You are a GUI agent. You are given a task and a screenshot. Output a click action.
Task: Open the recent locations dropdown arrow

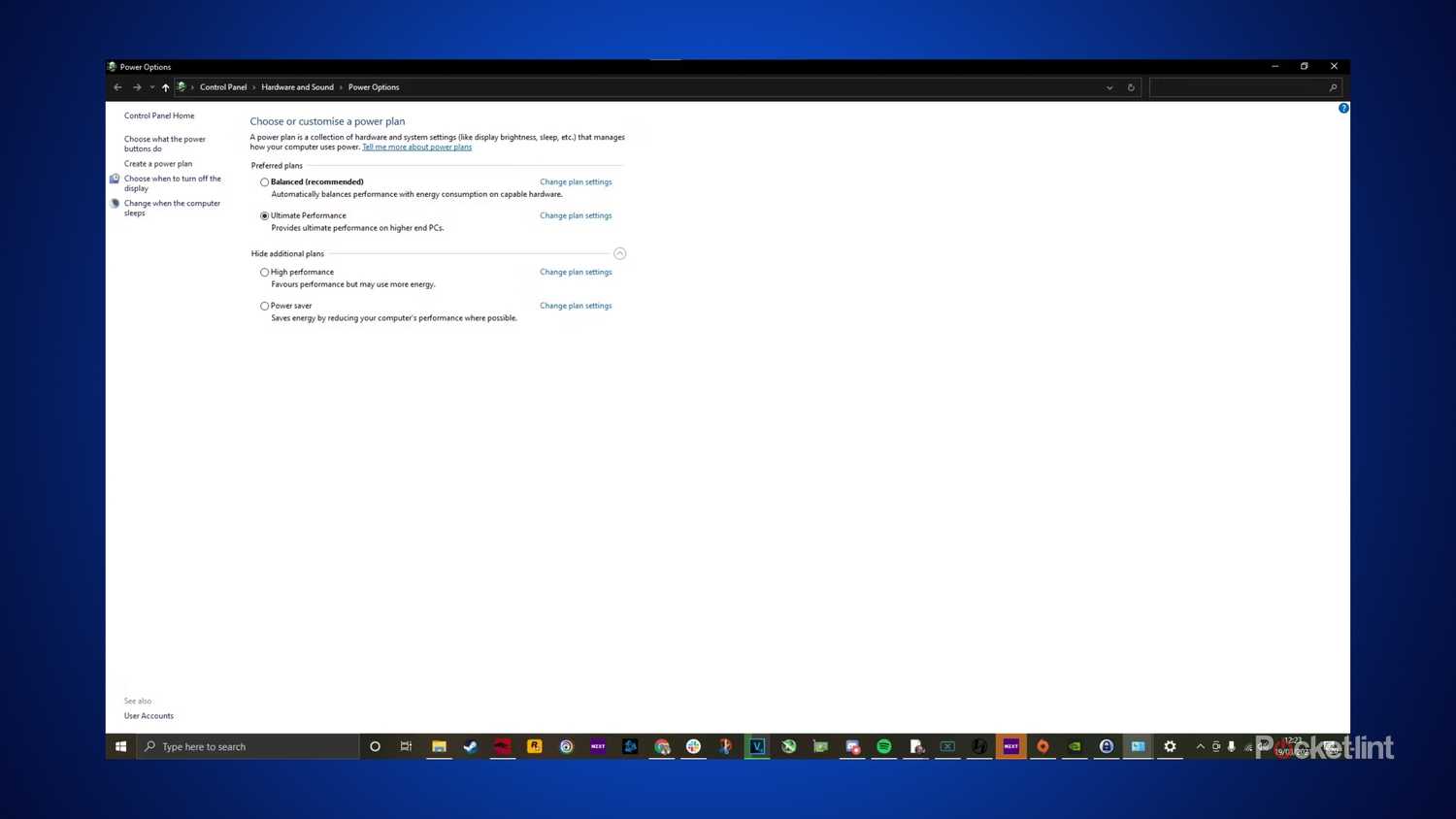coord(151,87)
